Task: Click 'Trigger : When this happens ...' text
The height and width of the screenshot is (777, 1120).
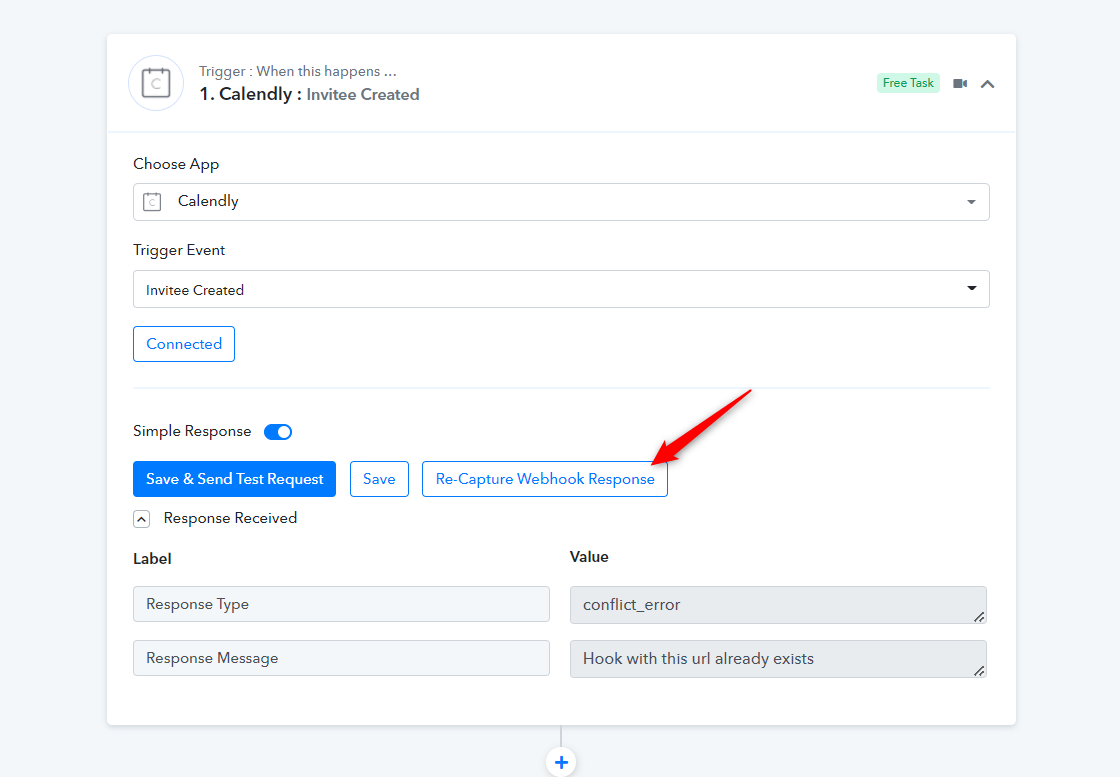Action: [298, 71]
